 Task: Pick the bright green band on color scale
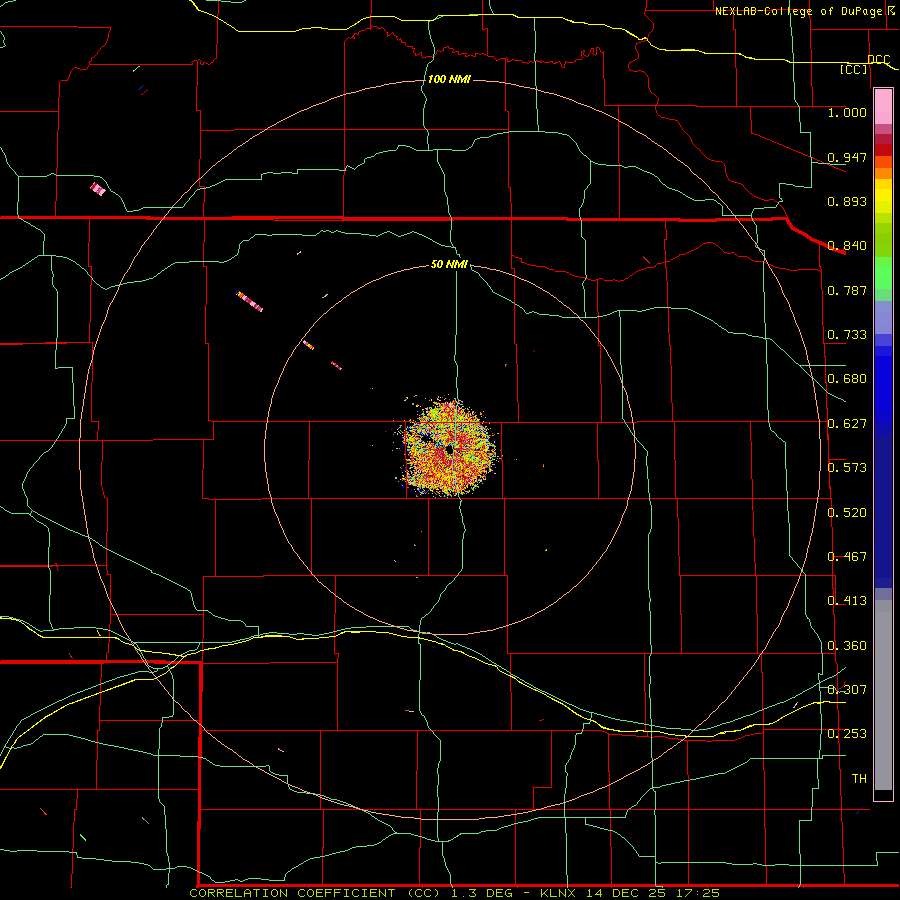tap(883, 273)
